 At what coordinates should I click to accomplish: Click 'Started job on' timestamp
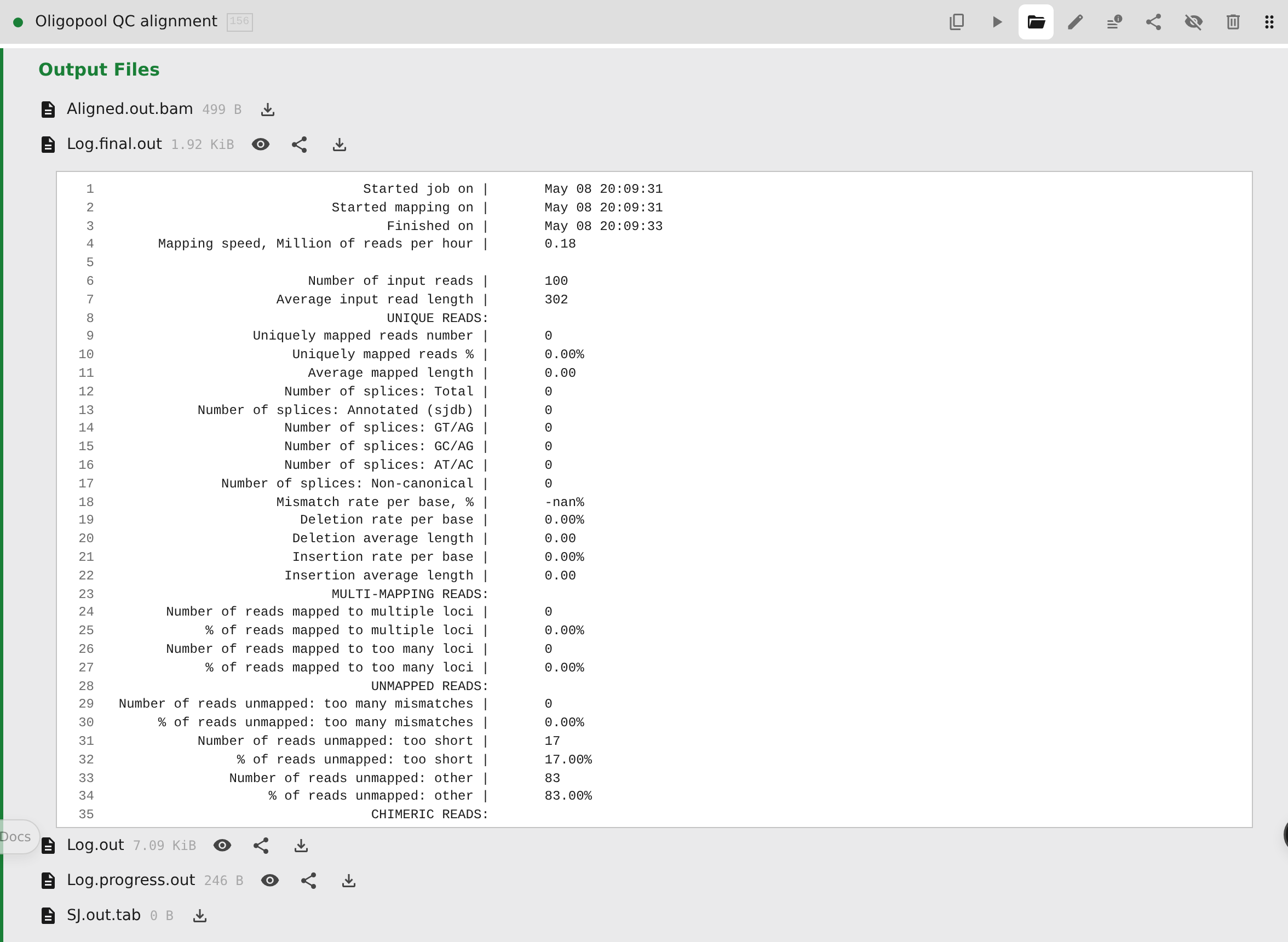[x=603, y=189]
